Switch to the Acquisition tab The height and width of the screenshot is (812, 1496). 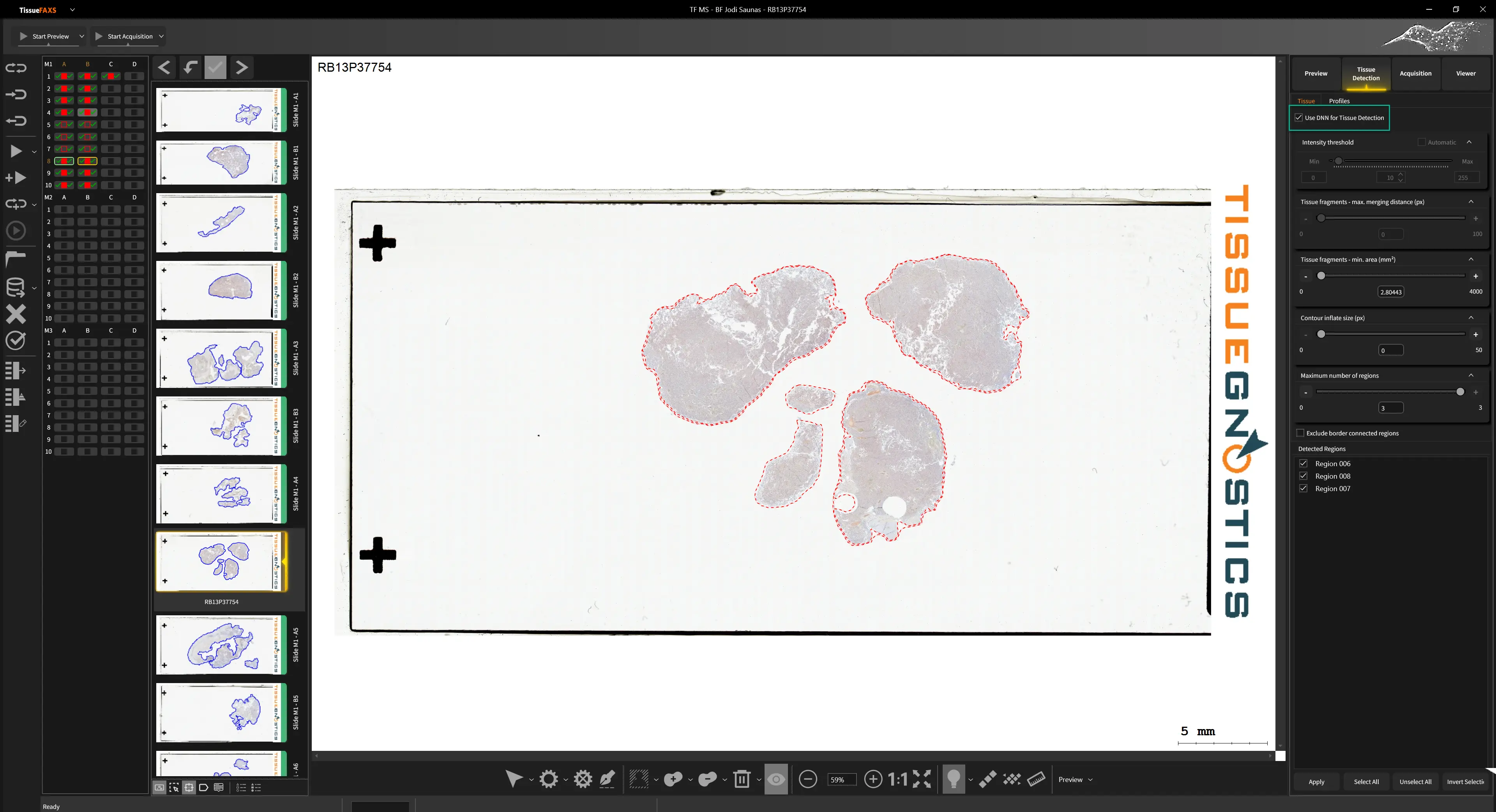(x=1415, y=74)
